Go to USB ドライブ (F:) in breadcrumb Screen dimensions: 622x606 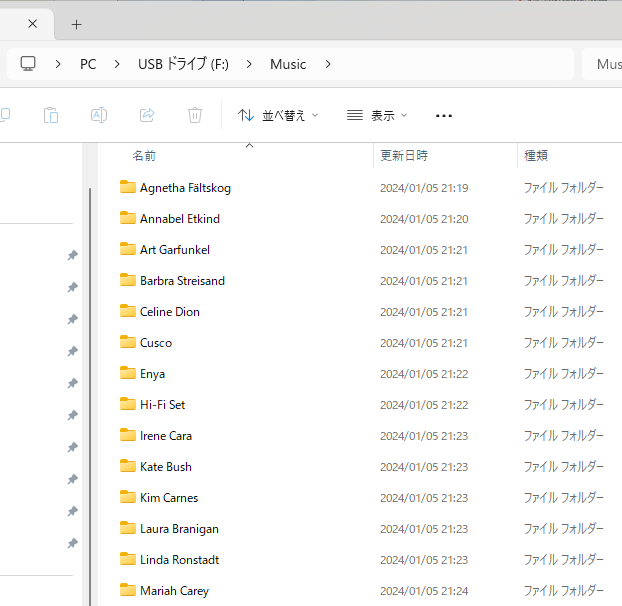click(x=183, y=64)
